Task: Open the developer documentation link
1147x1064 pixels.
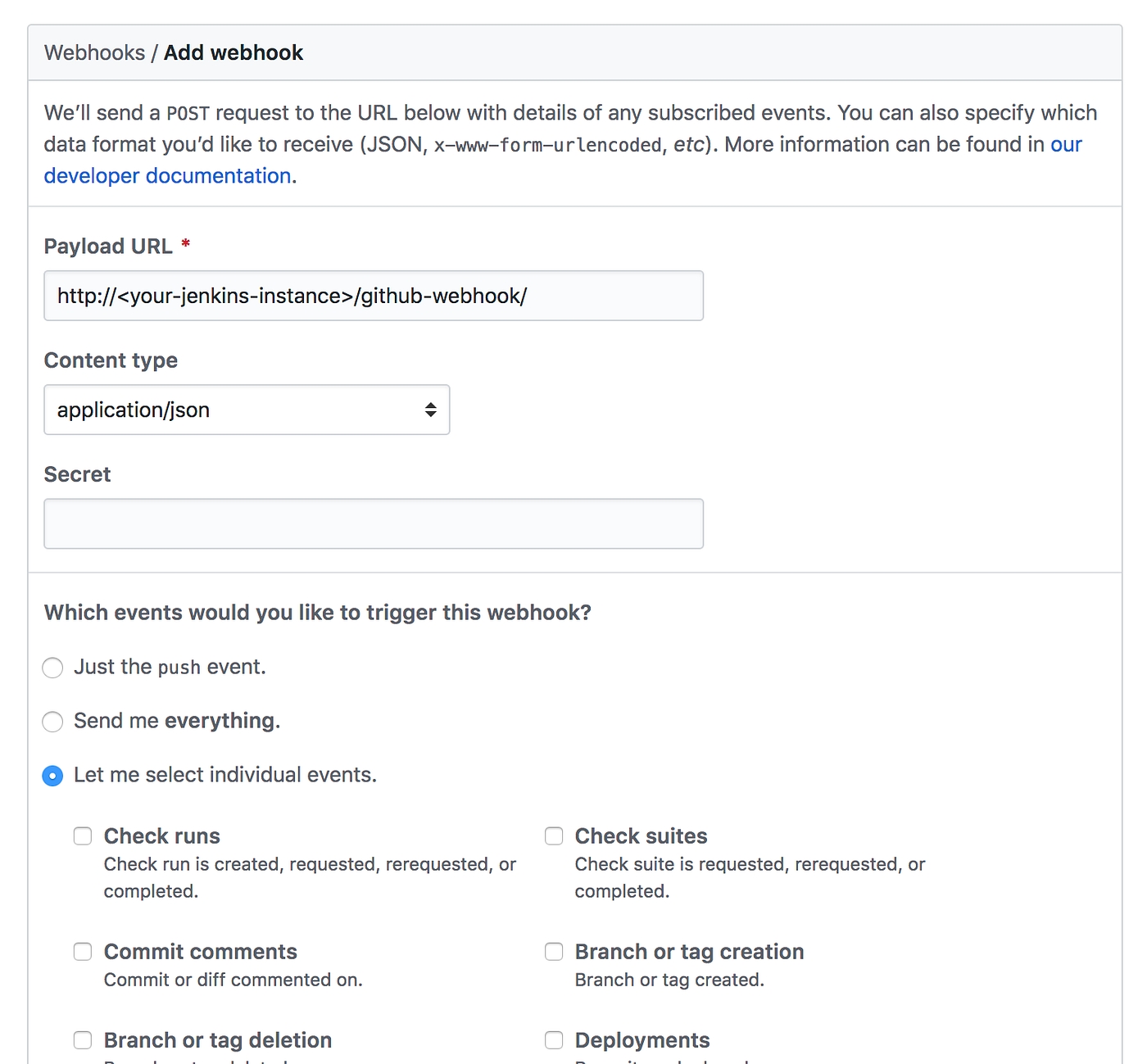Action: [167, 176]
